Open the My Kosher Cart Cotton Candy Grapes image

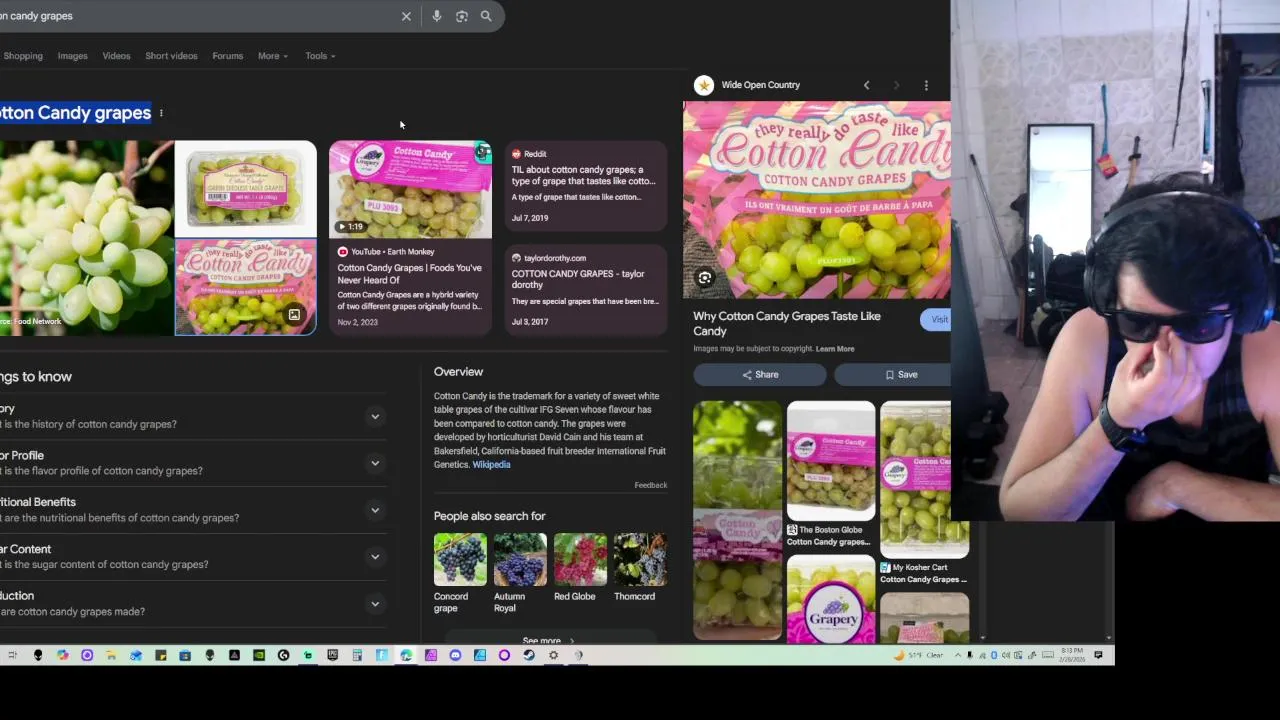tap(924, 480)
